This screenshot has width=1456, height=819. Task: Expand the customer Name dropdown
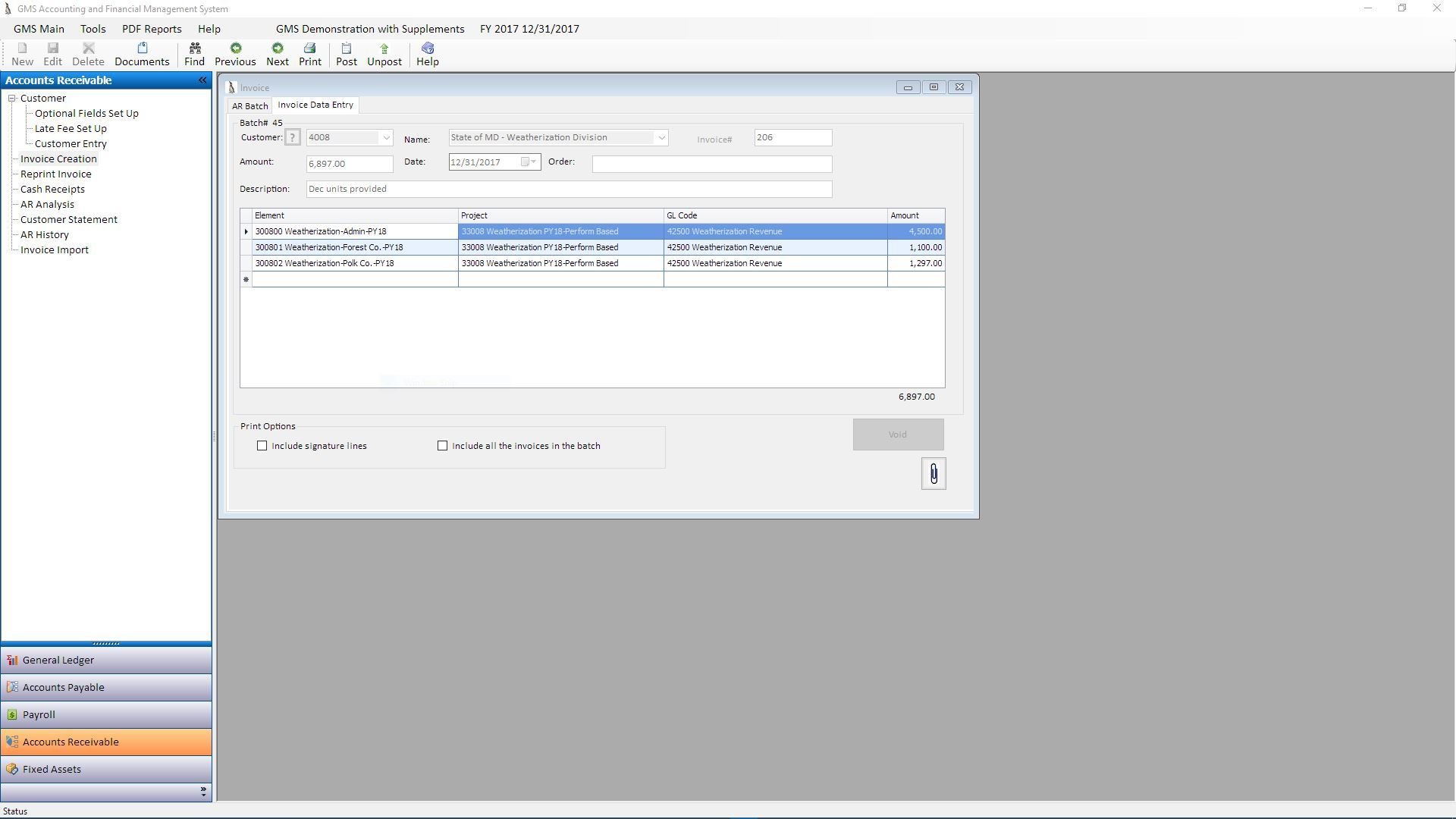click(x=661, y=138)
